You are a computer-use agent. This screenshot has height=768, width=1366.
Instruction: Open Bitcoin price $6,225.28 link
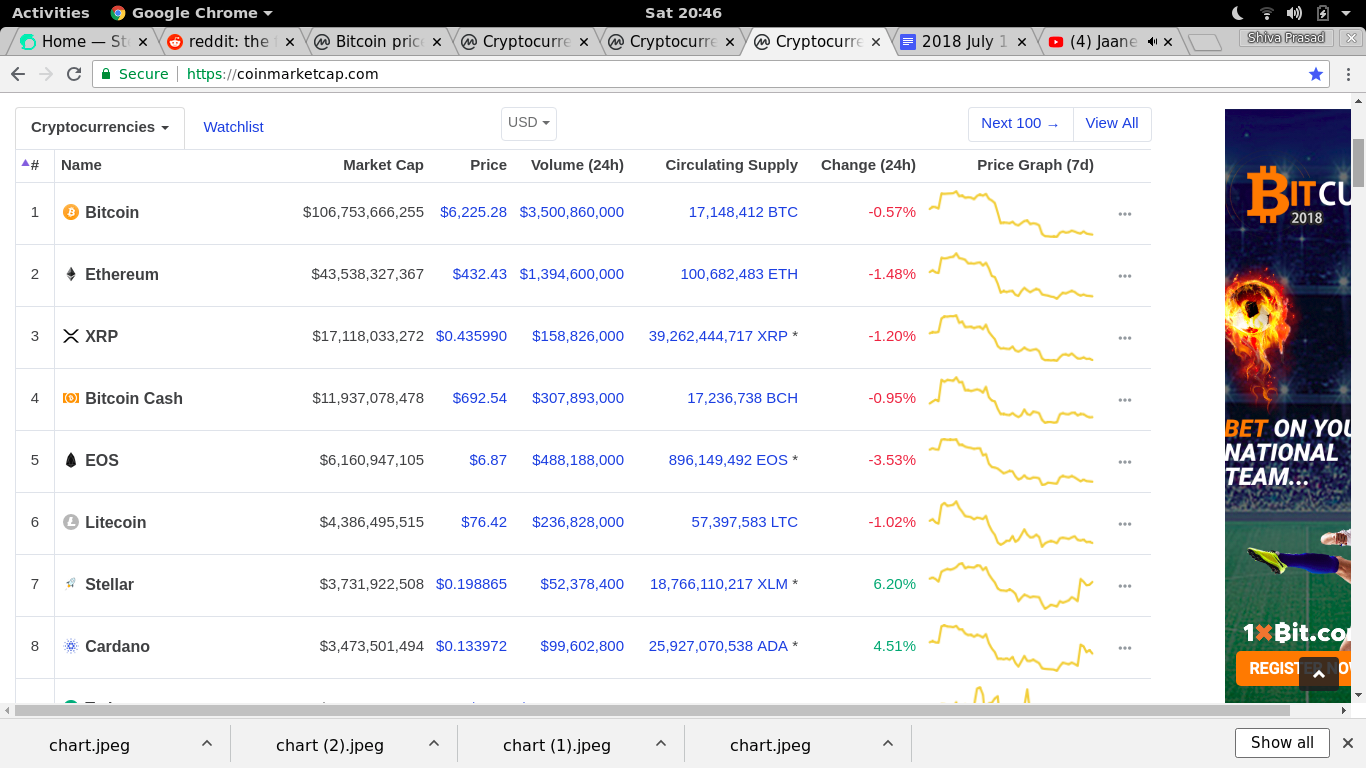tap(473, 212)
